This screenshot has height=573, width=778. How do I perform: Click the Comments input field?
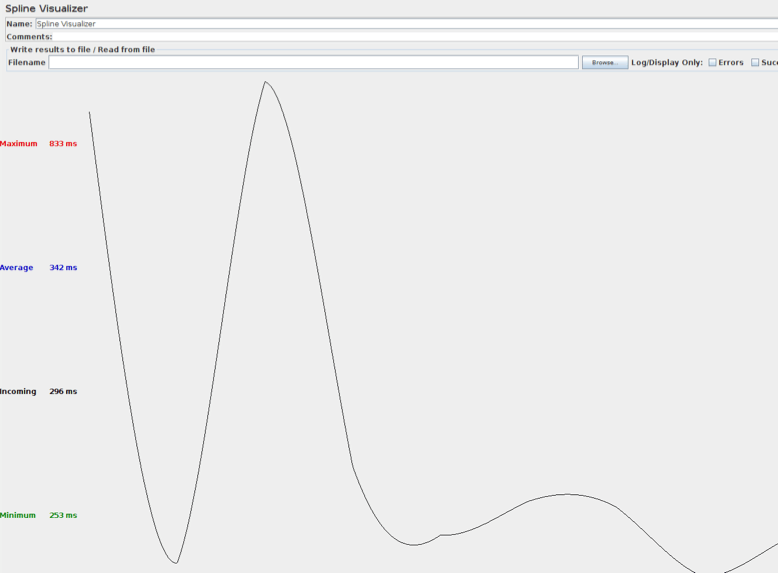click(x=415, y=37)
